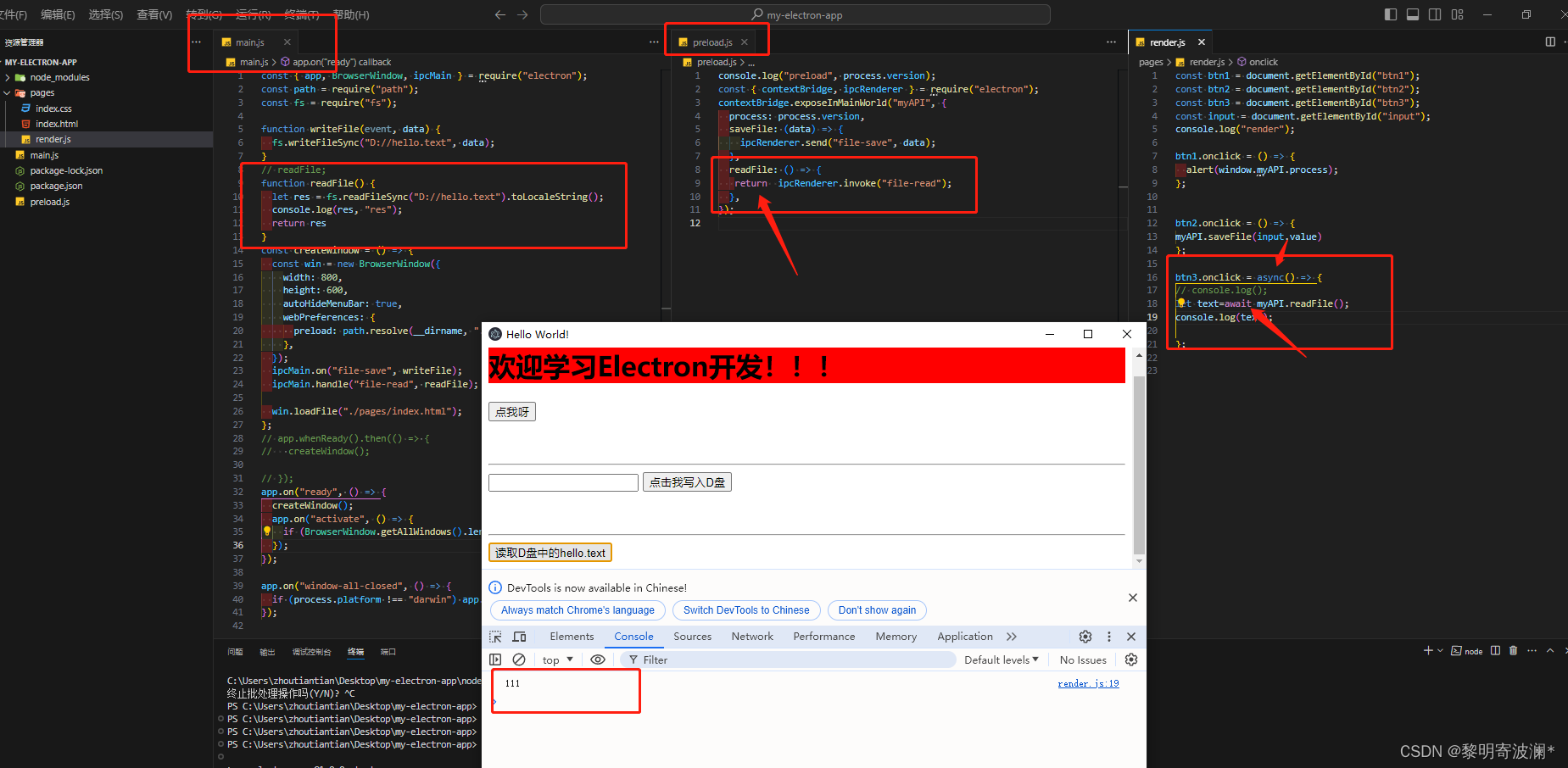The width and height of the screenshot is (1568, 768).
Task: Open preload.js from the explorer tree
Action: click(49, 202)
